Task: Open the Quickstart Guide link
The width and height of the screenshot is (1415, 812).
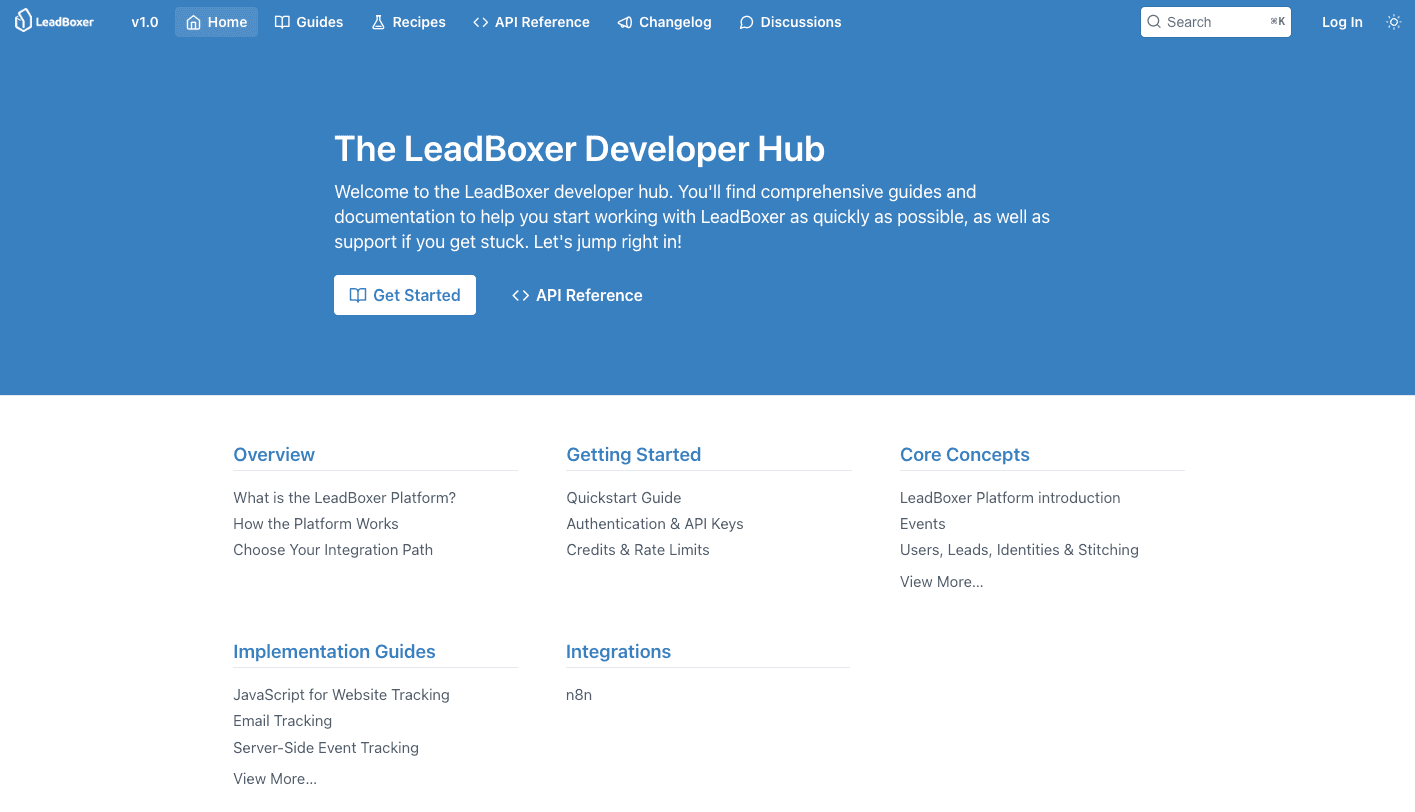Action: (x=624, y=498)
